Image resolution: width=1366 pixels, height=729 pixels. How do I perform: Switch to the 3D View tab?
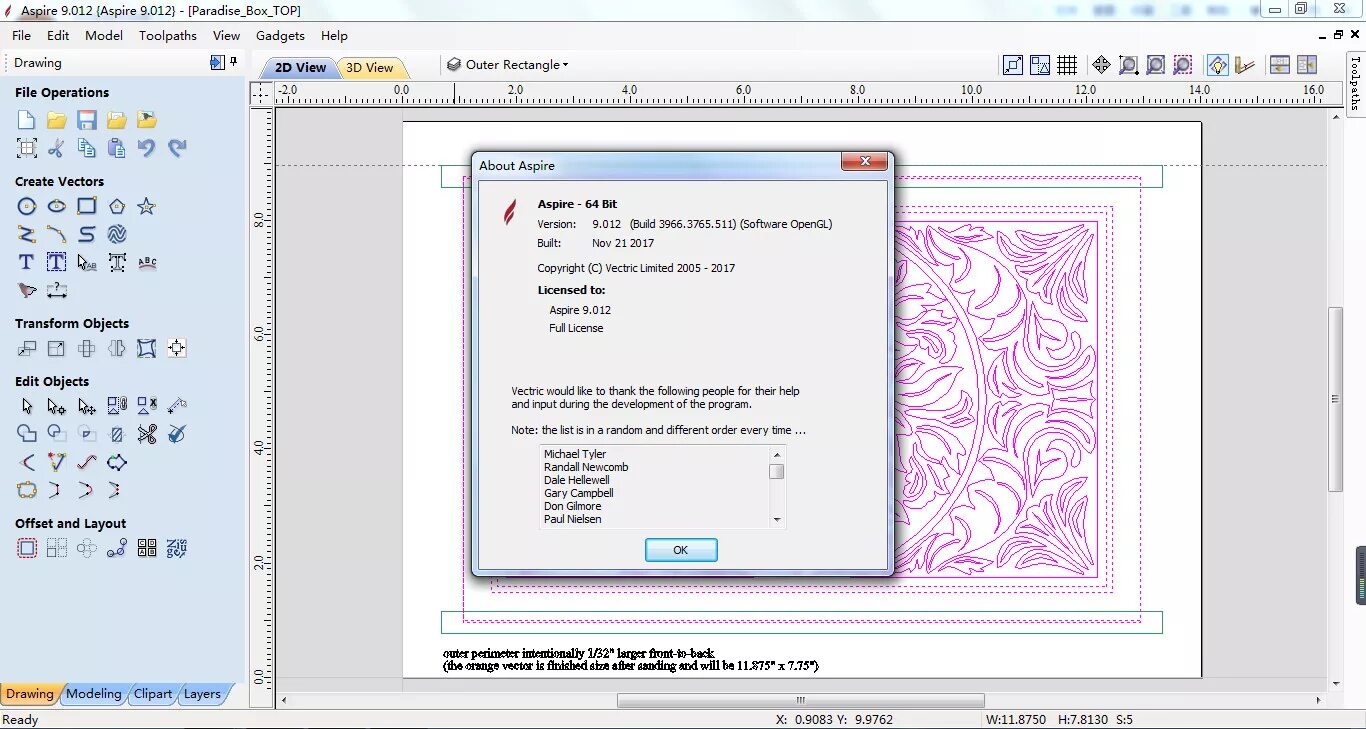pos(370,68)
